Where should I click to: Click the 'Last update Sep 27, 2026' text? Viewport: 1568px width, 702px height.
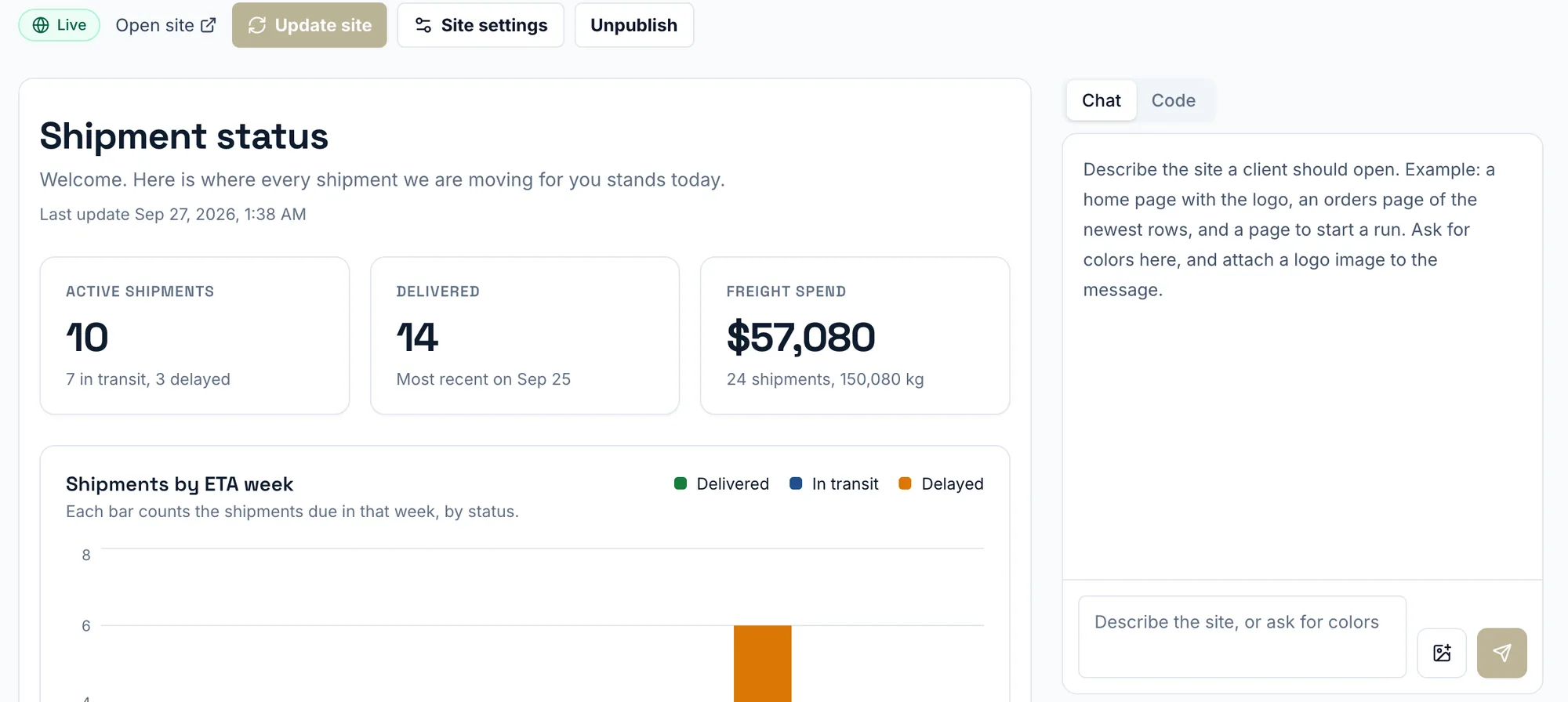tap(172, 215)
